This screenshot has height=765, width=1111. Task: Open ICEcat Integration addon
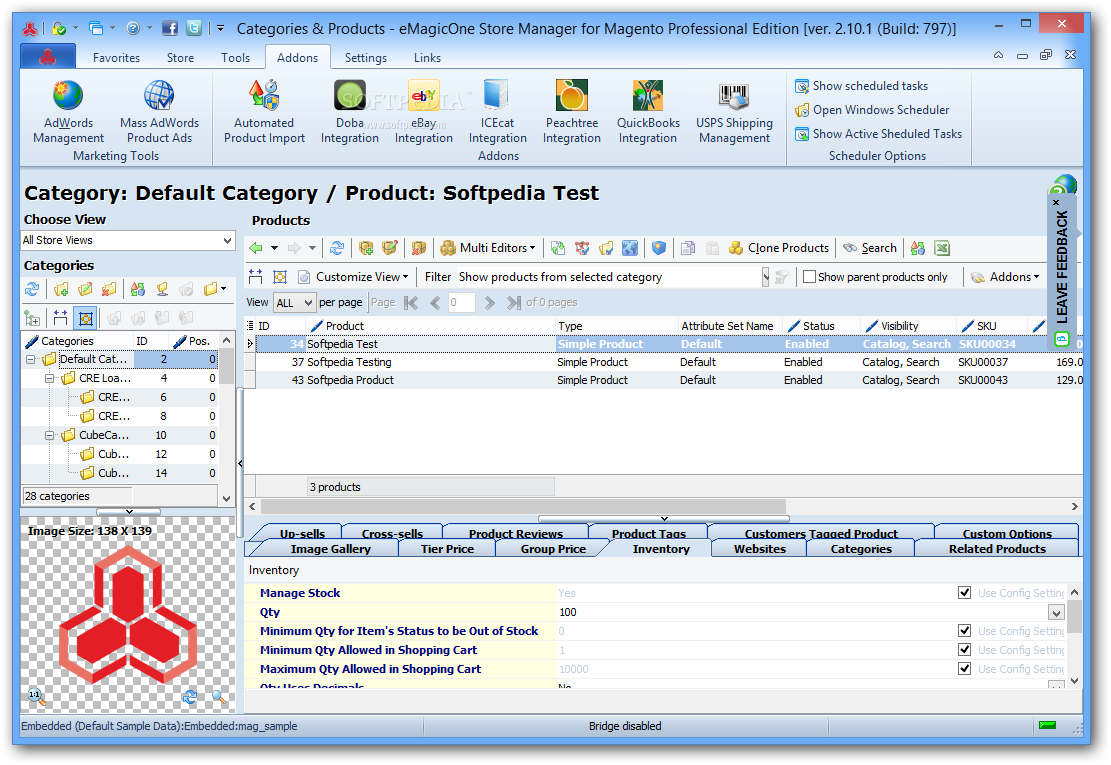[497, 112]
